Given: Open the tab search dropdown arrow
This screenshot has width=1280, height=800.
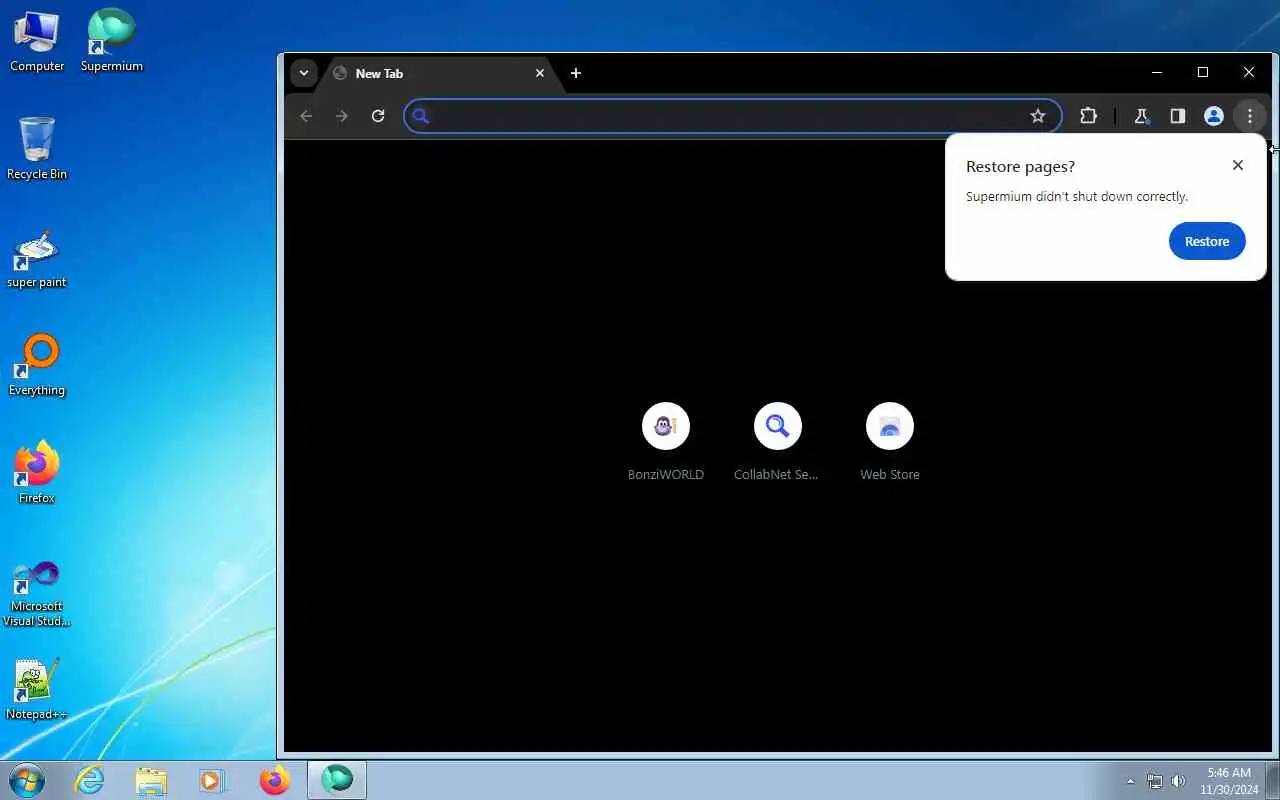Looking at the screenshot, I should pos(303,73).
